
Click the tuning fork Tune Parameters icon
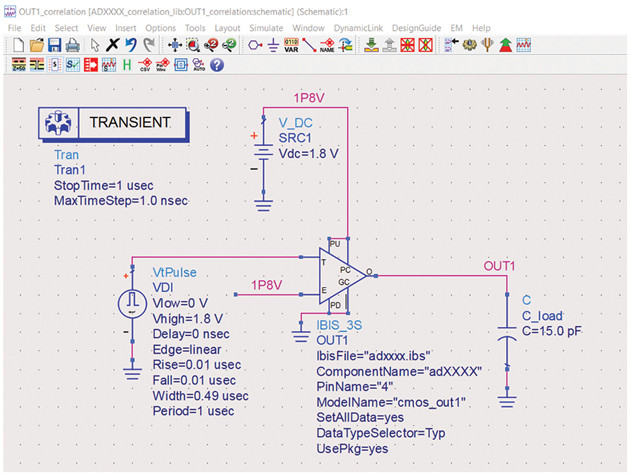[x=487, y=45]
